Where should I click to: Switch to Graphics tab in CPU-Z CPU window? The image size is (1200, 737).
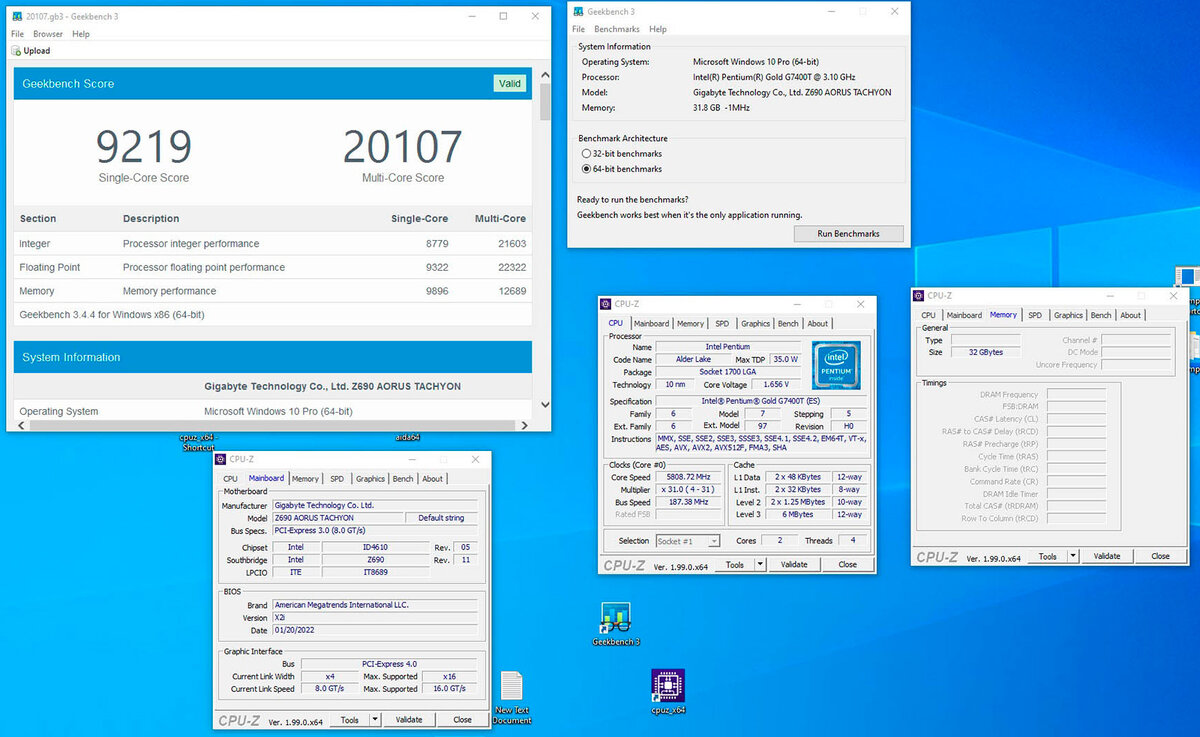(x=755, y=323)
